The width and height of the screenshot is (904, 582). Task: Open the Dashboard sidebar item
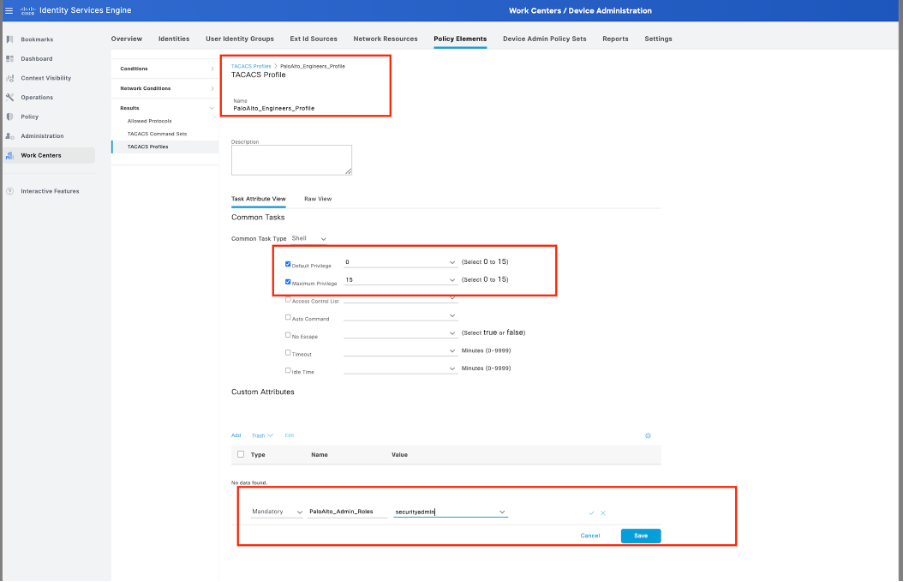(x=36, y=59)
